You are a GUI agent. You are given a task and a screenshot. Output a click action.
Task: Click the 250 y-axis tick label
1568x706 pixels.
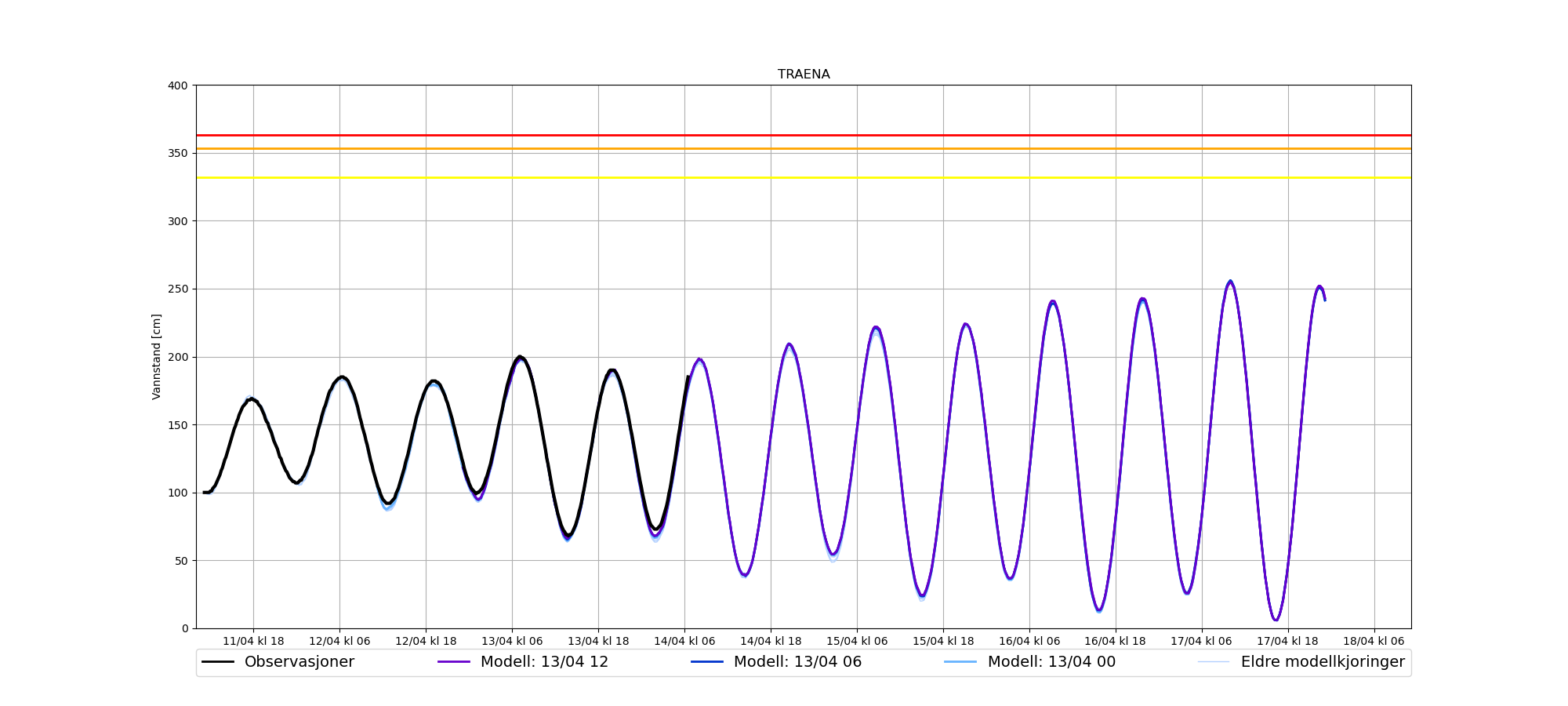[x=178, y=289]
